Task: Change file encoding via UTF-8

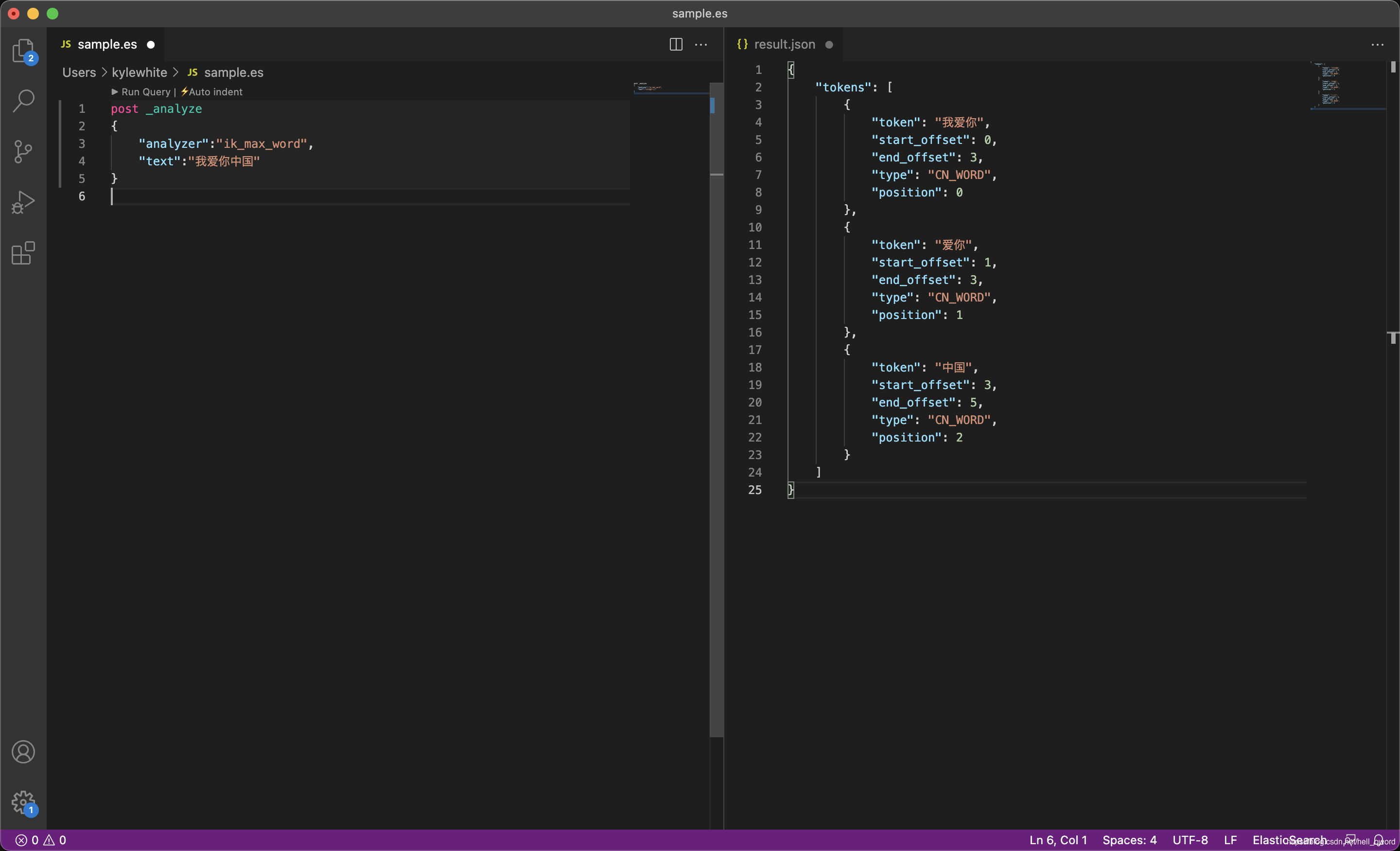Action: click(1190, 840)
